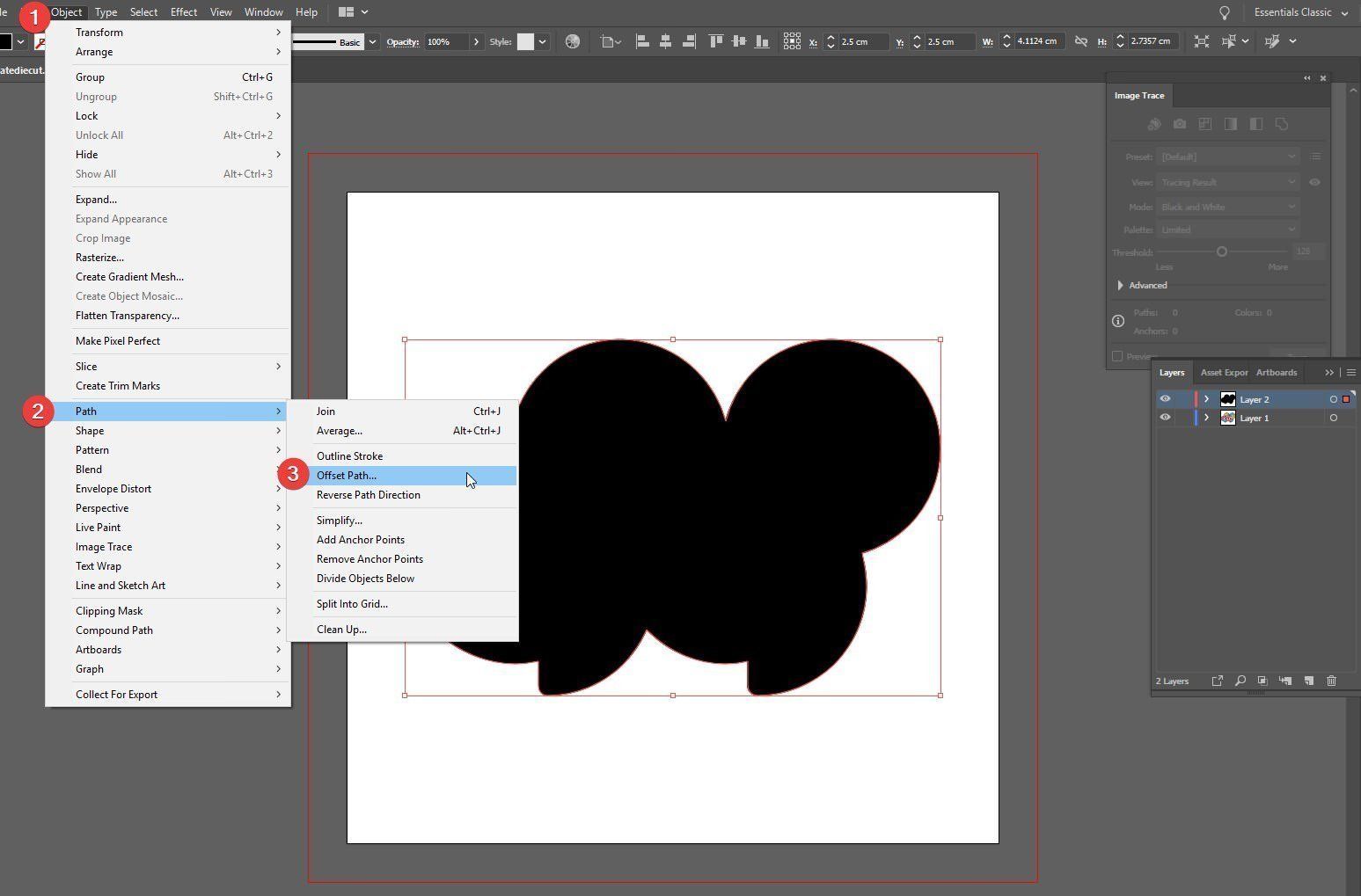This screenshot has width=1361, height=896.
Task: Click the Make Clipping Mask icon in Layers panel
Action: click(x=1262, y=681)
